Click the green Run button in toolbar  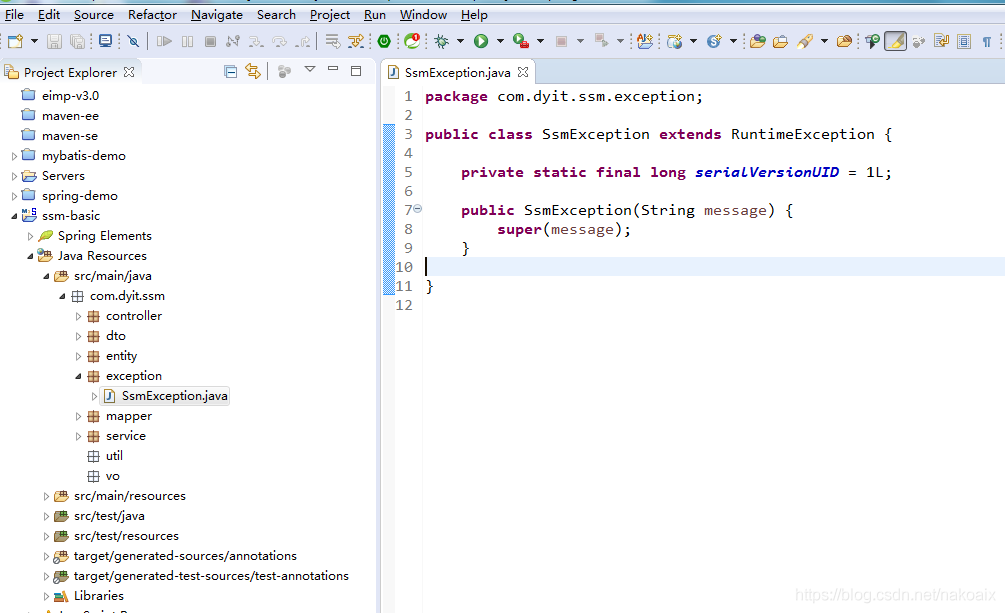tap(481, 41)
